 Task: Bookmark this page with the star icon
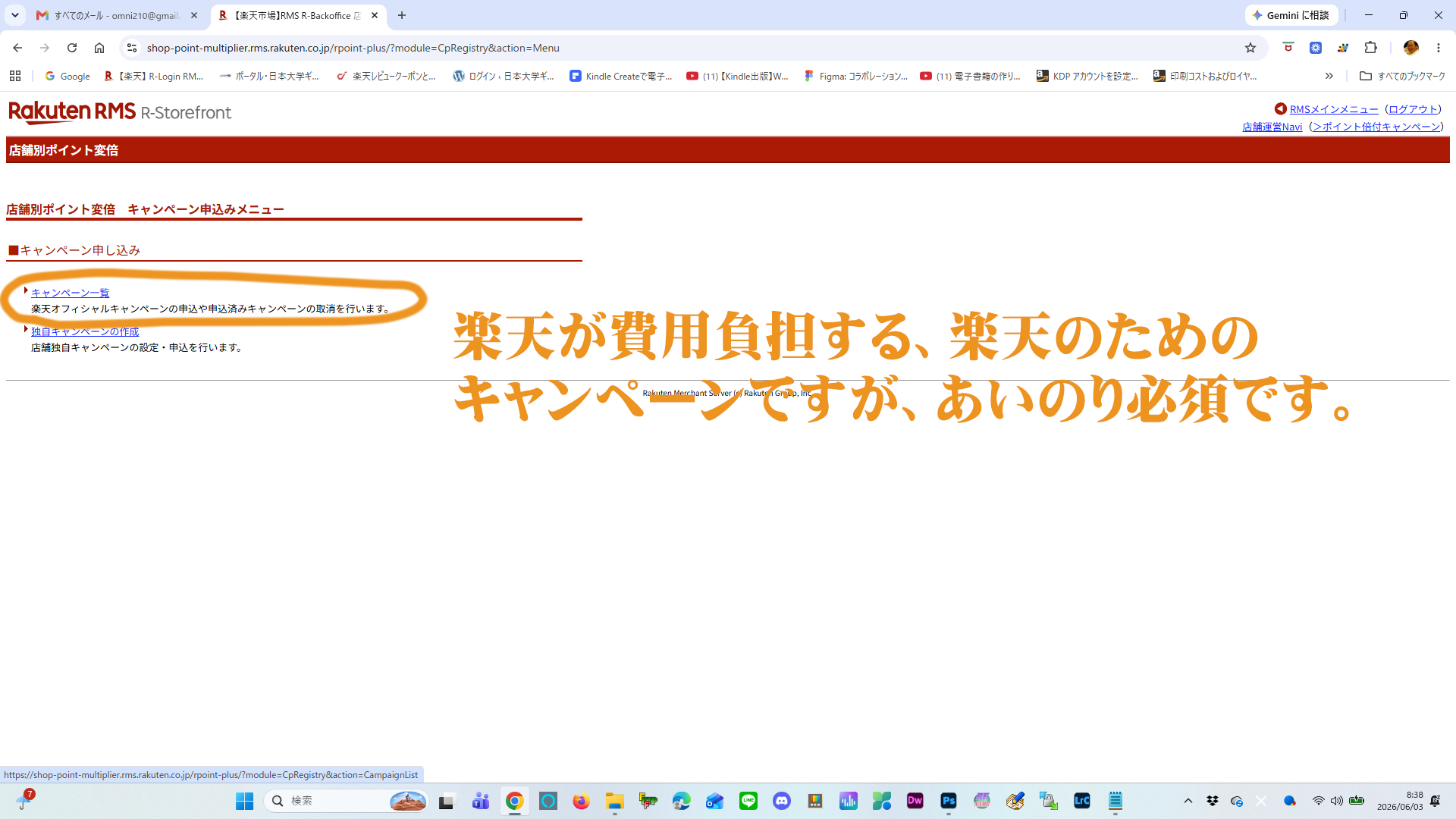[x=1250, y=48]
